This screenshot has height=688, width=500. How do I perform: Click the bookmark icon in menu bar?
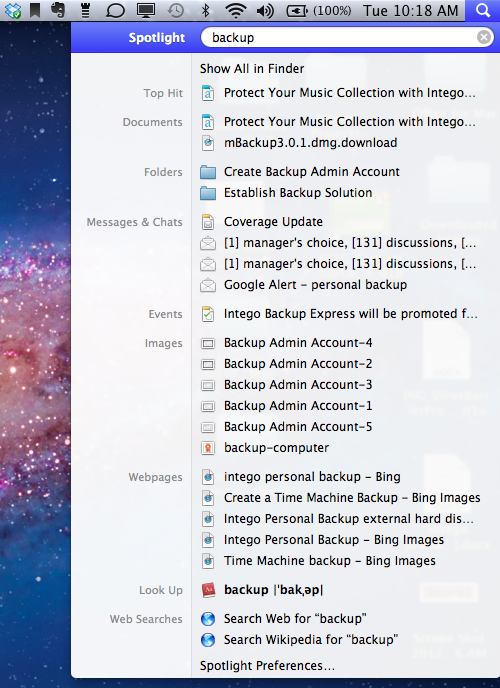pyautogui.click(x=35, y=11)
